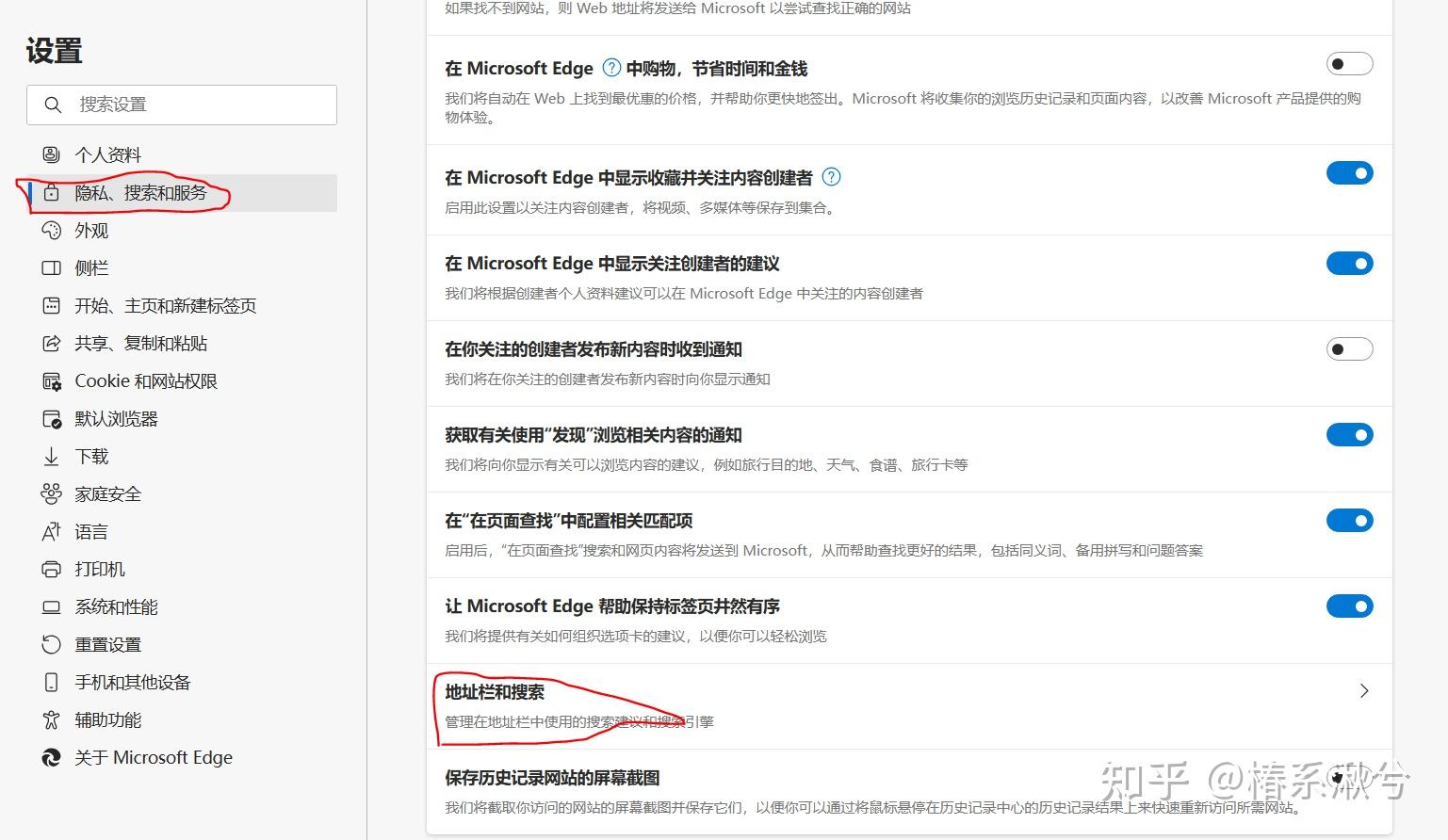
Task: Click the 手机和其他设备 phone icon
Action: point(51,682)
